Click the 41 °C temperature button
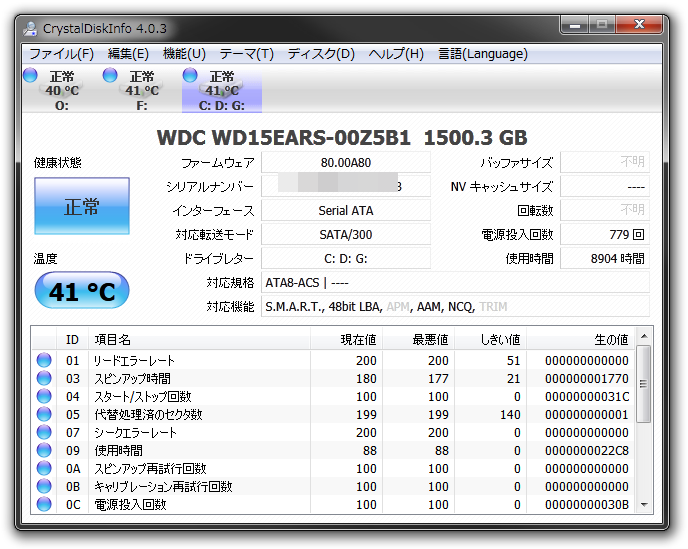The image size is (688, 549). 82,290
